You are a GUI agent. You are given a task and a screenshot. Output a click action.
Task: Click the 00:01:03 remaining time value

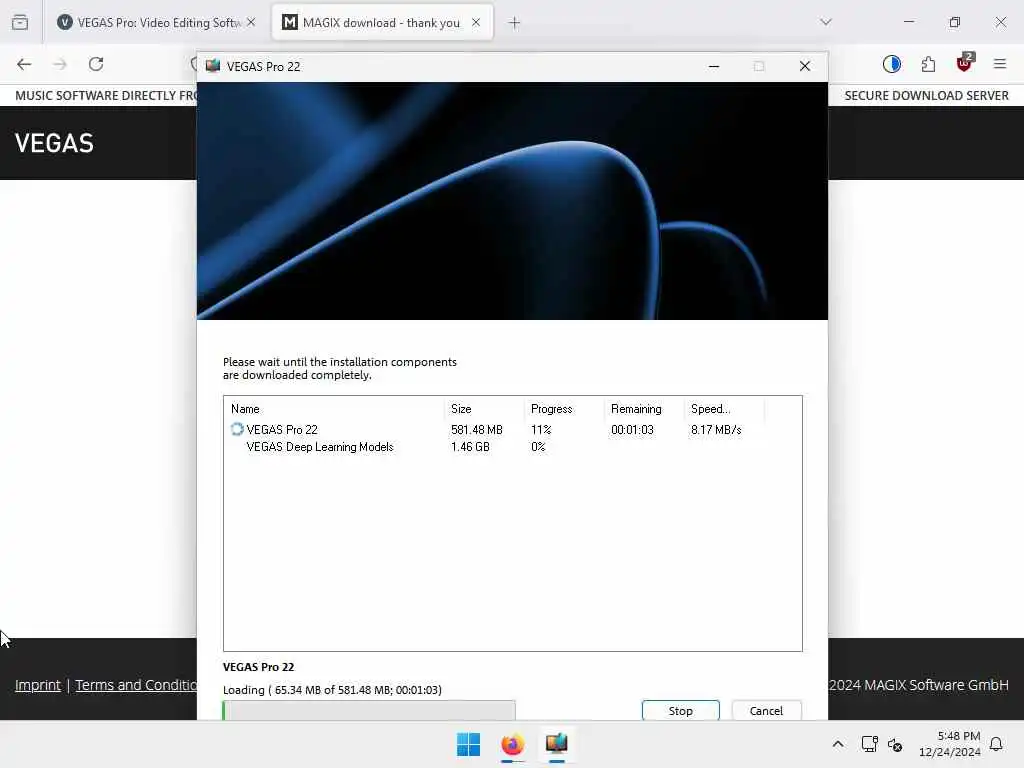[x=632, y=430]
